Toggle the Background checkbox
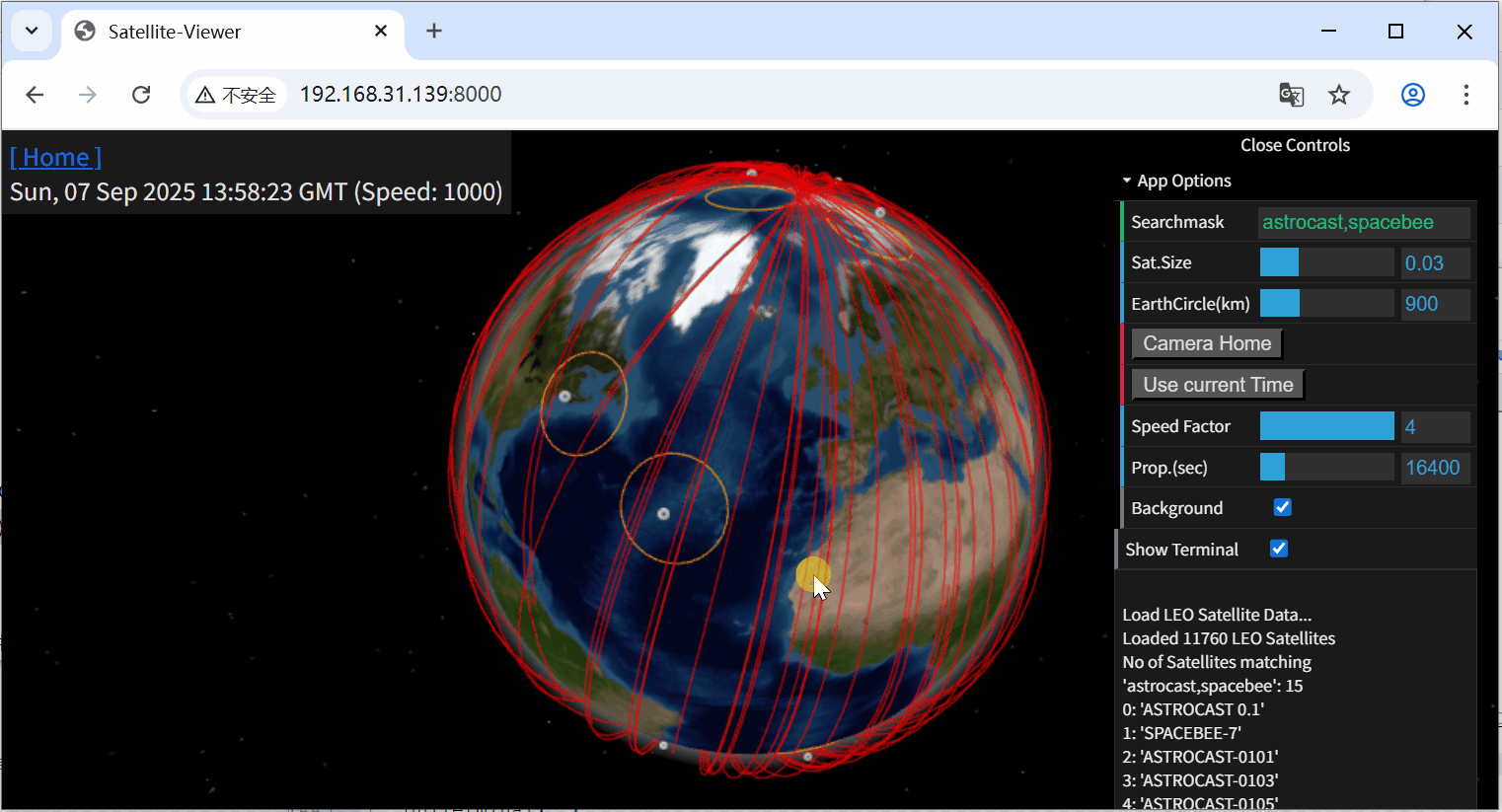 [1283, 507]
